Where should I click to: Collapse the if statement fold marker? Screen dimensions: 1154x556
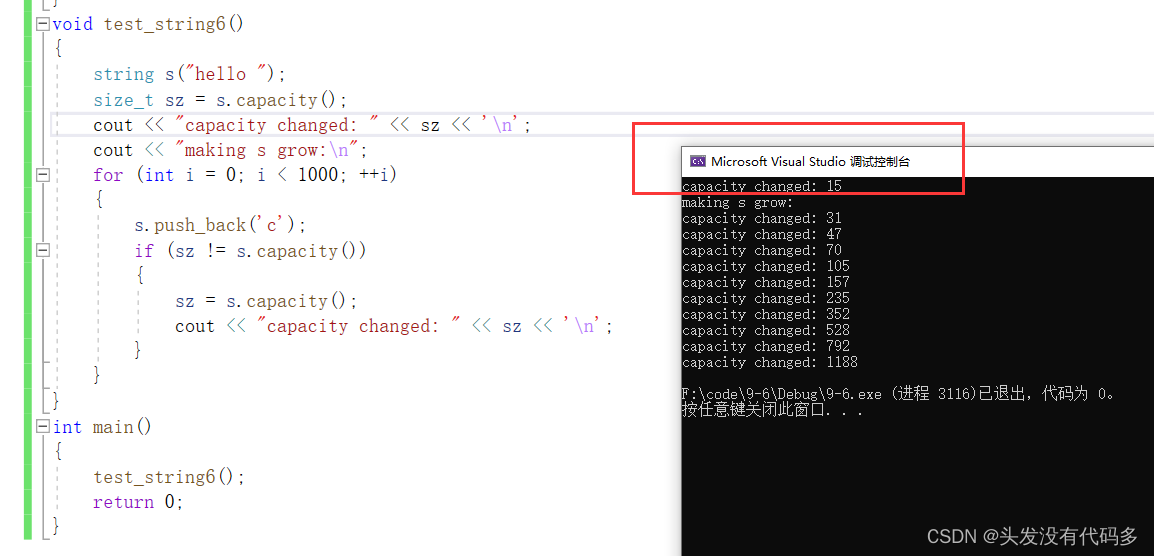coord(43,250)
